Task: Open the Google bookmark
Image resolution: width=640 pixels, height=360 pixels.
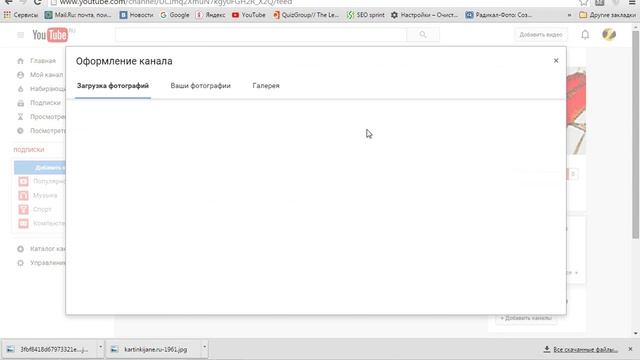Action: [175, 15]
